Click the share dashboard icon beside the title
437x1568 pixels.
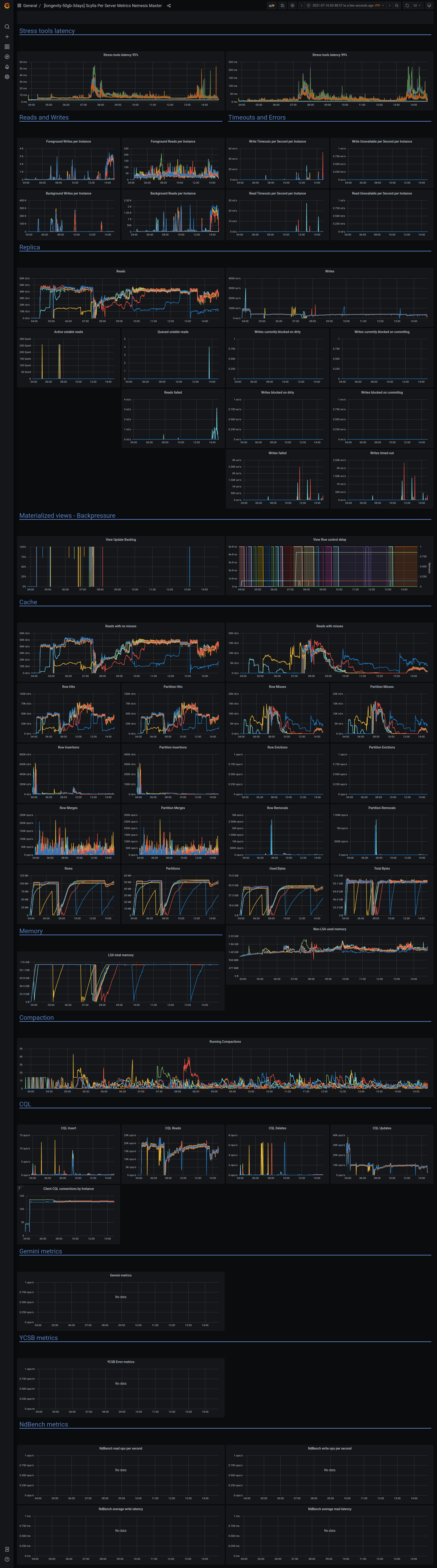click(x=169, y=5)
